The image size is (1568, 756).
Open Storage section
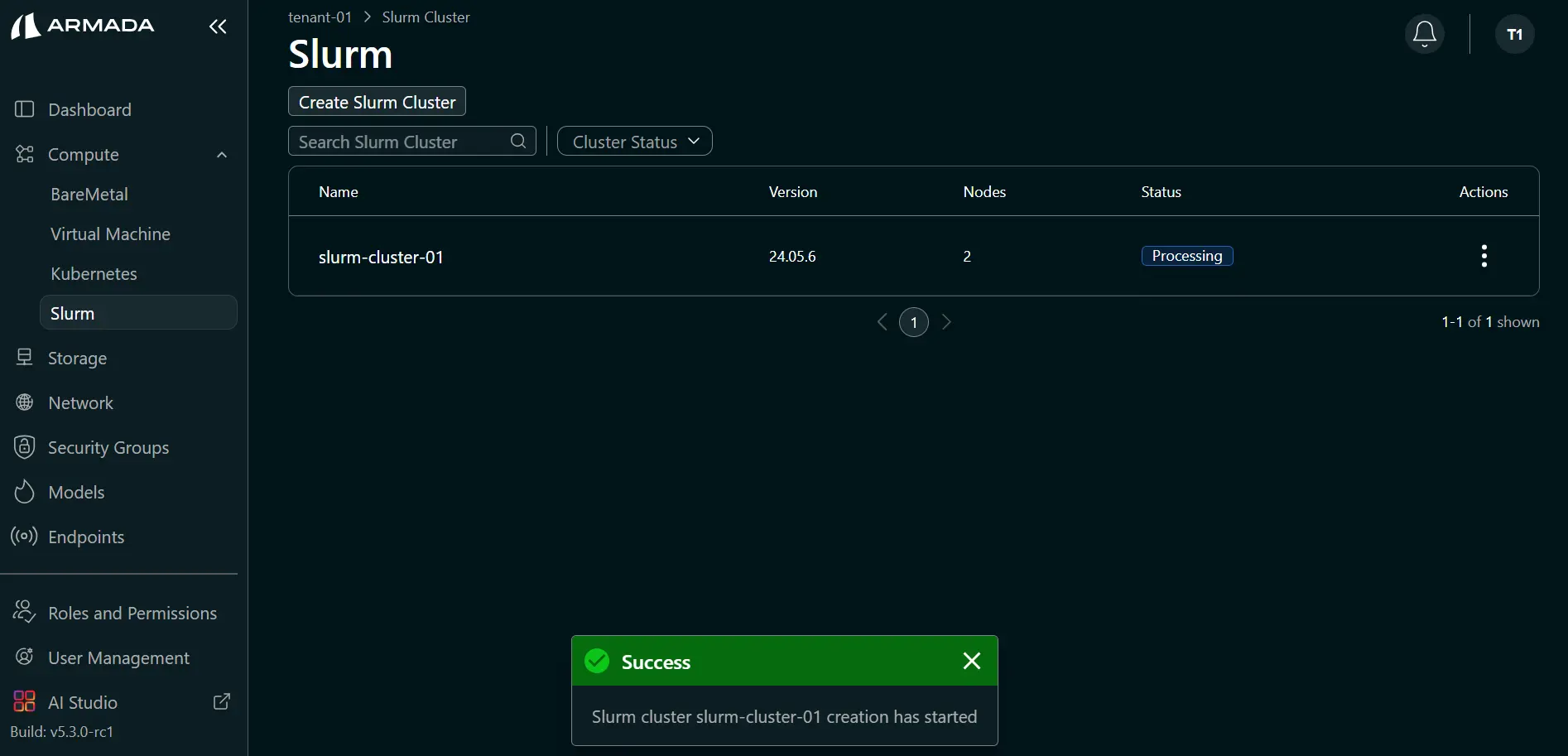click(x=77, y=358)
